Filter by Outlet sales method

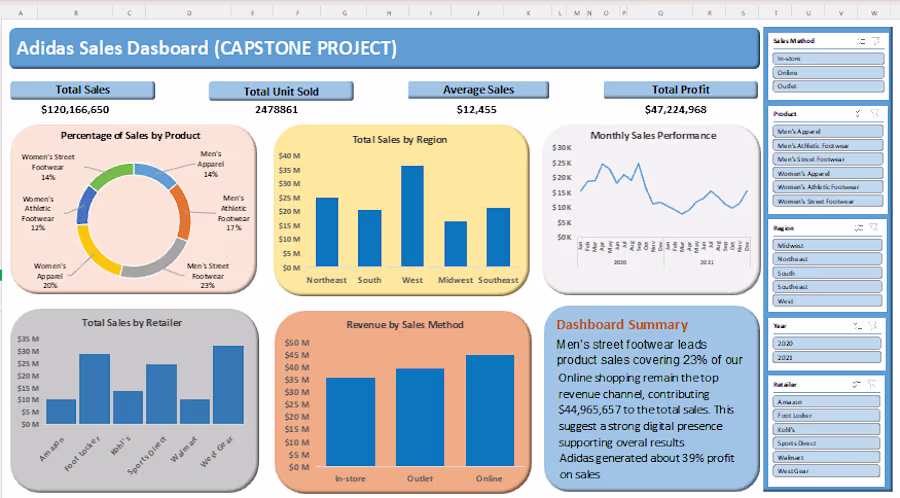828,86
